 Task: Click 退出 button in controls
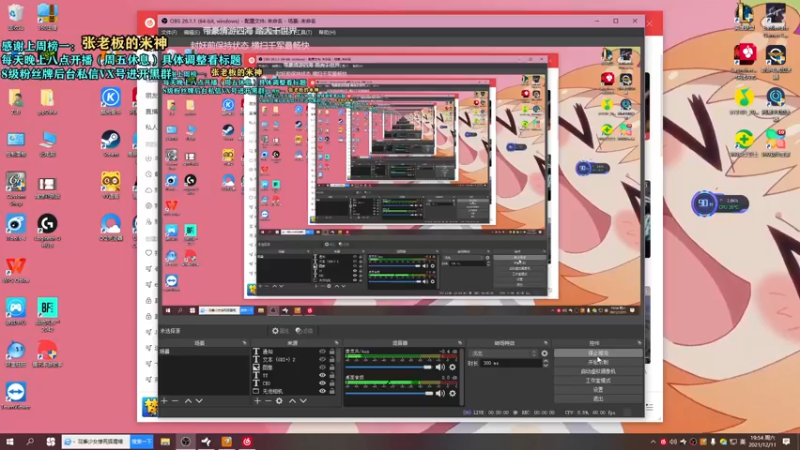coord(598,399)
